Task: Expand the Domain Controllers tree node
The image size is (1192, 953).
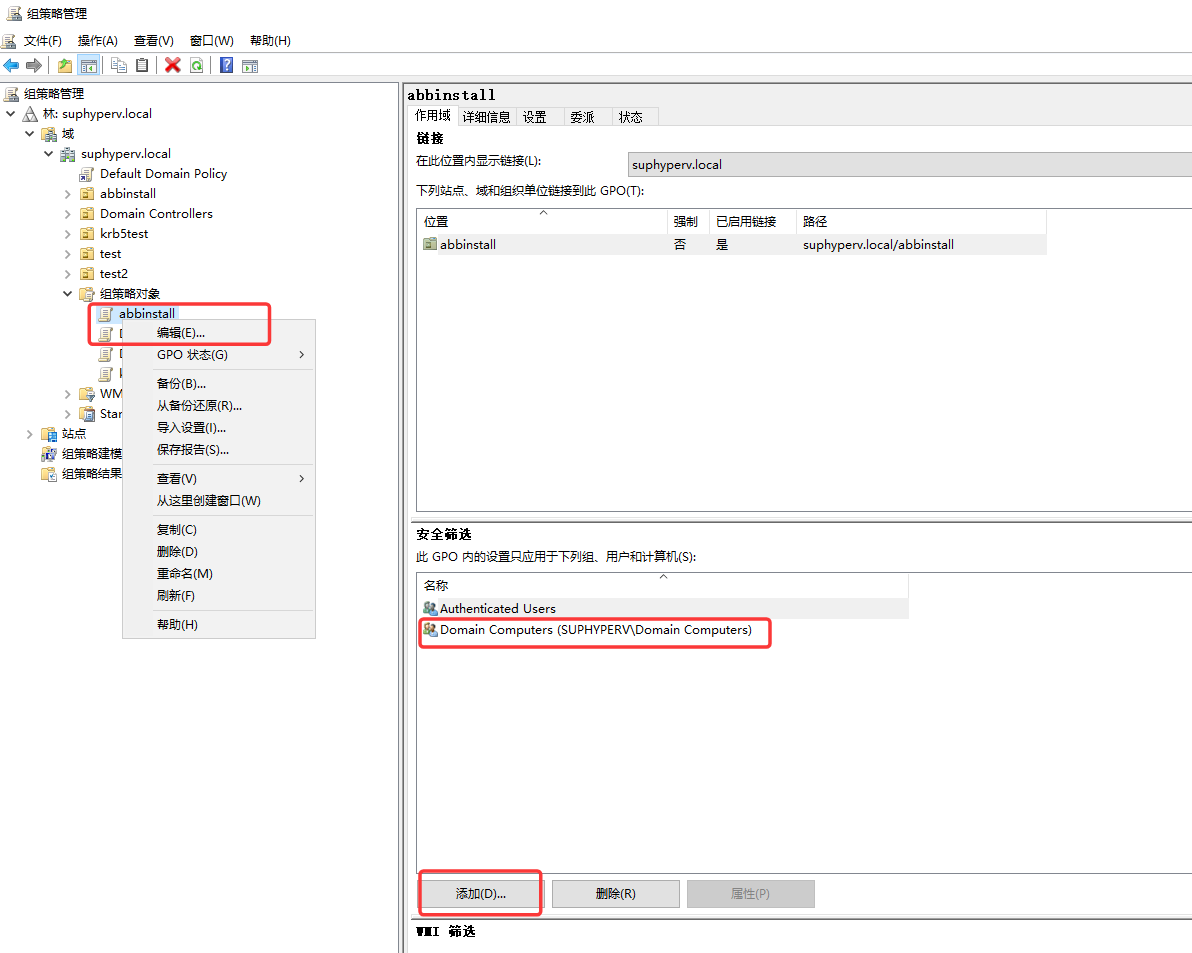Action: point(68,214)
